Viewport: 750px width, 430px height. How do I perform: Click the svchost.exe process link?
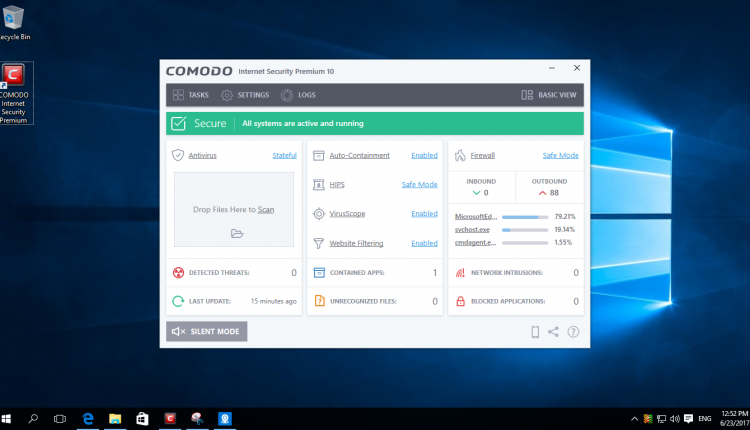point(472,230)
